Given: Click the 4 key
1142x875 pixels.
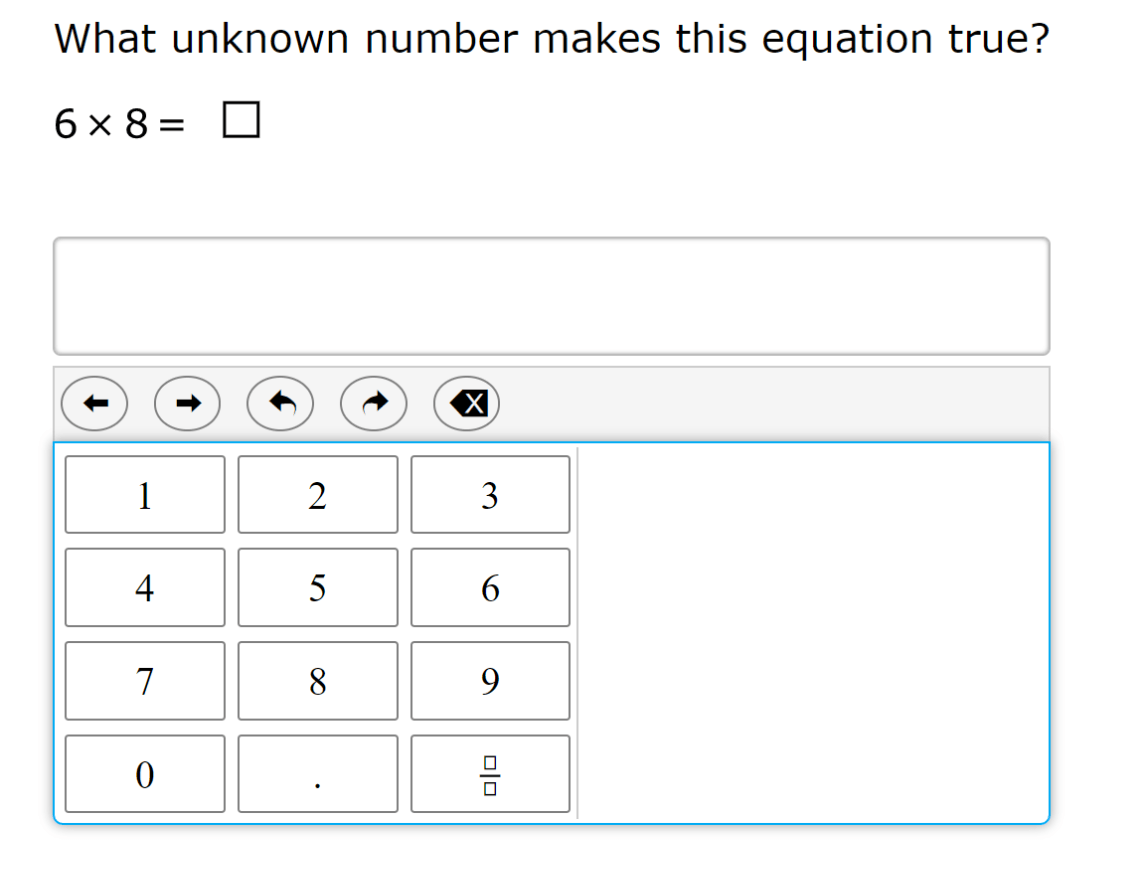Looking at the screenshot, I should (x=145, y=588).
